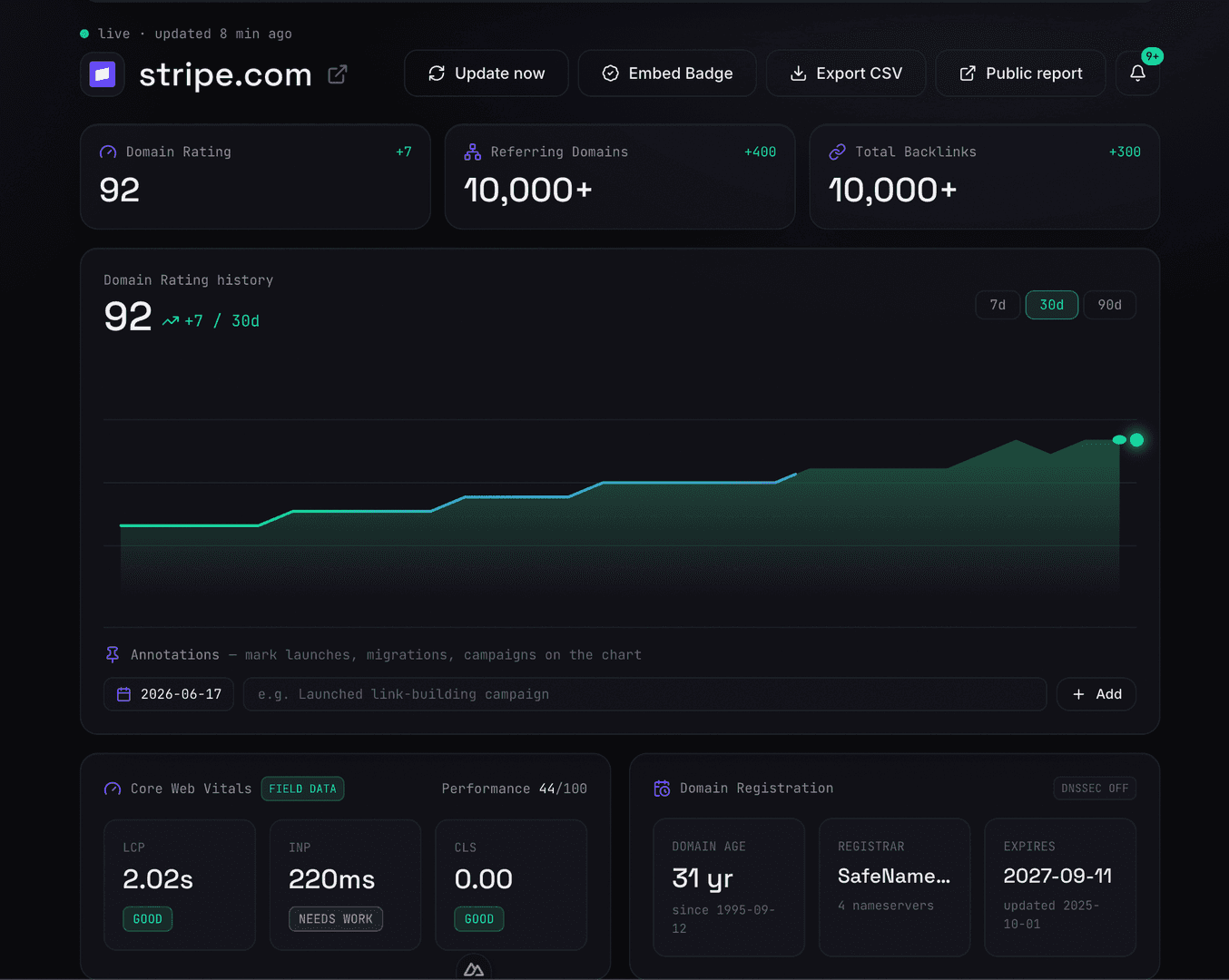Click the Referring Domains network icon

tap(473, 152)
